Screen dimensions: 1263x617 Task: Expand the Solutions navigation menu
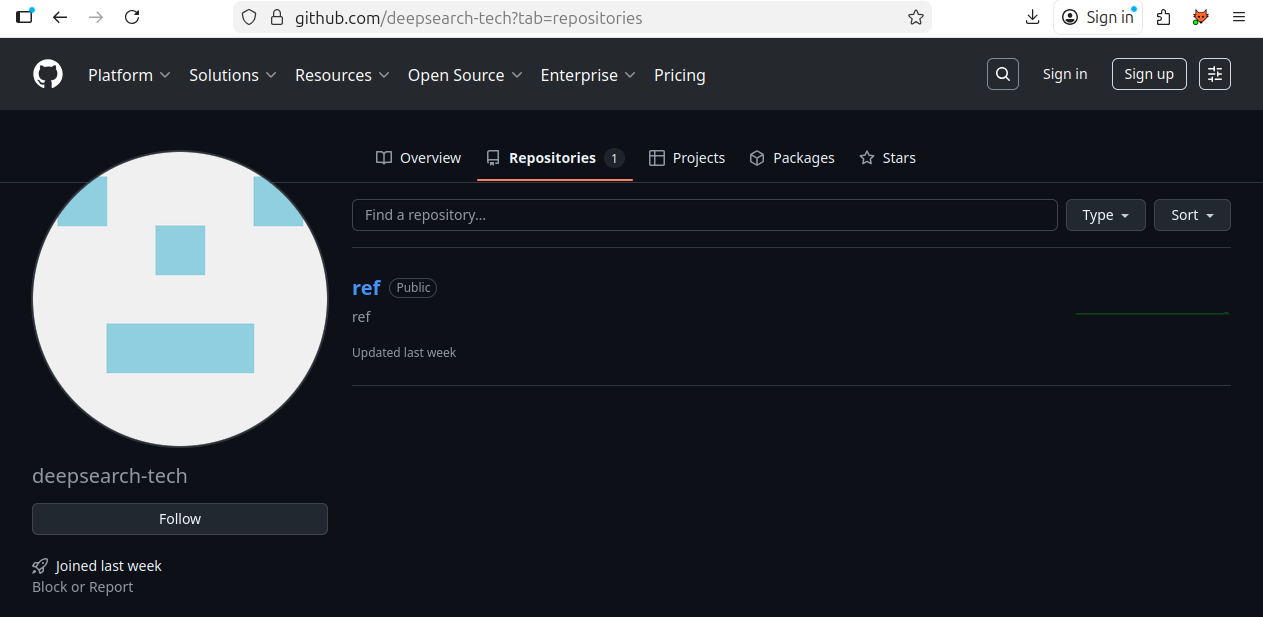[x=232, y=75]
